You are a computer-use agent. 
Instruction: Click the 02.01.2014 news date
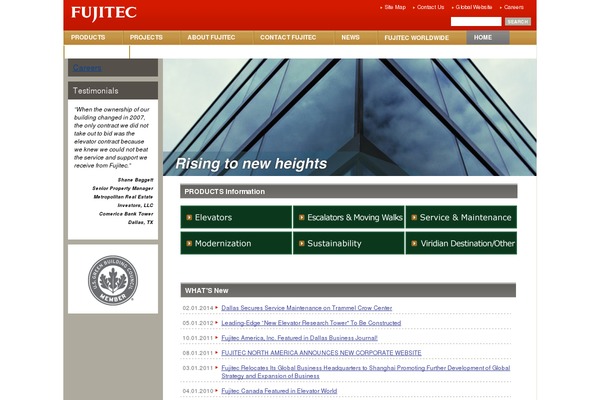tap(198, 308)
